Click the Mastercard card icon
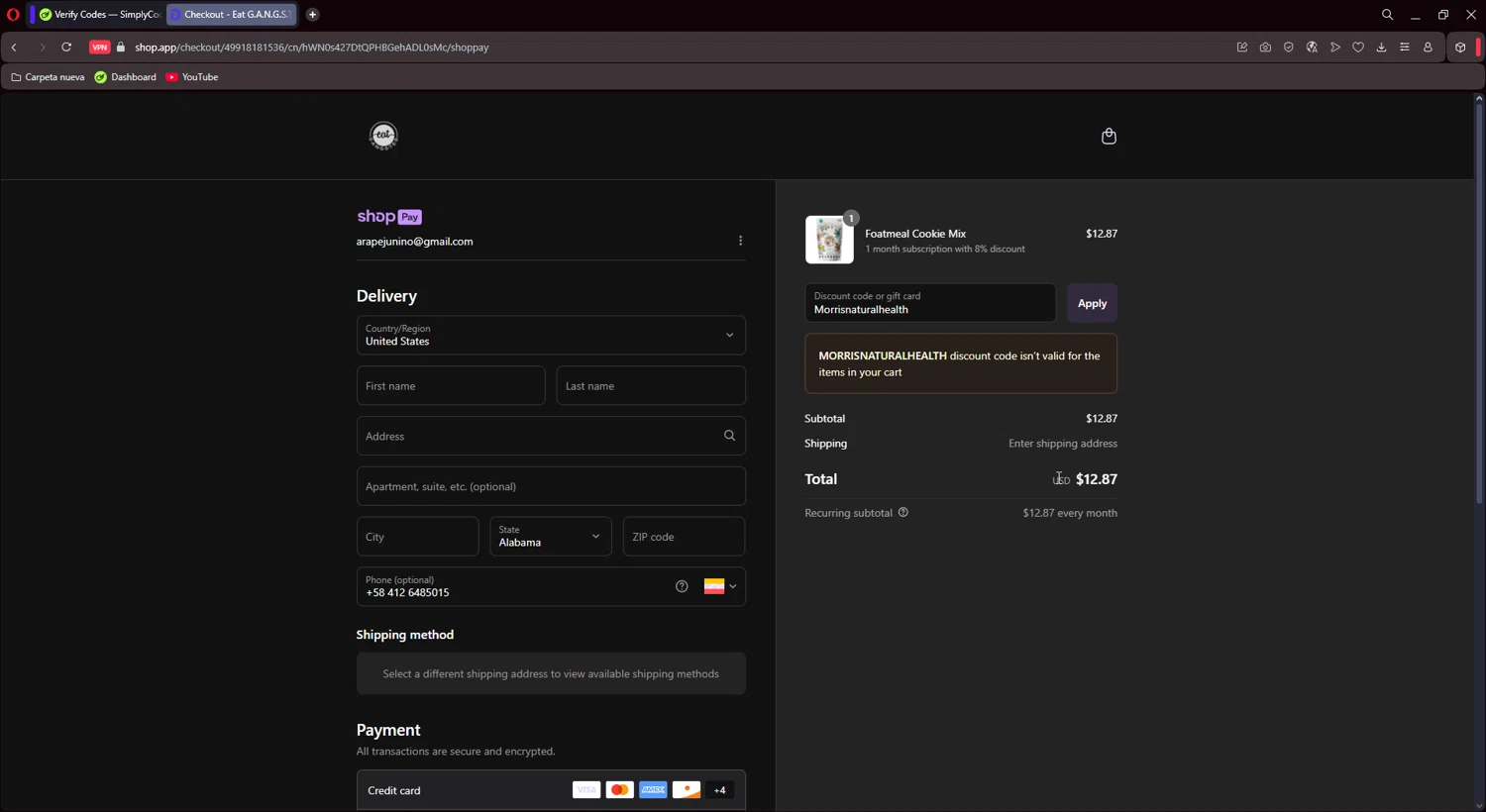 click(x=620, y=790)
